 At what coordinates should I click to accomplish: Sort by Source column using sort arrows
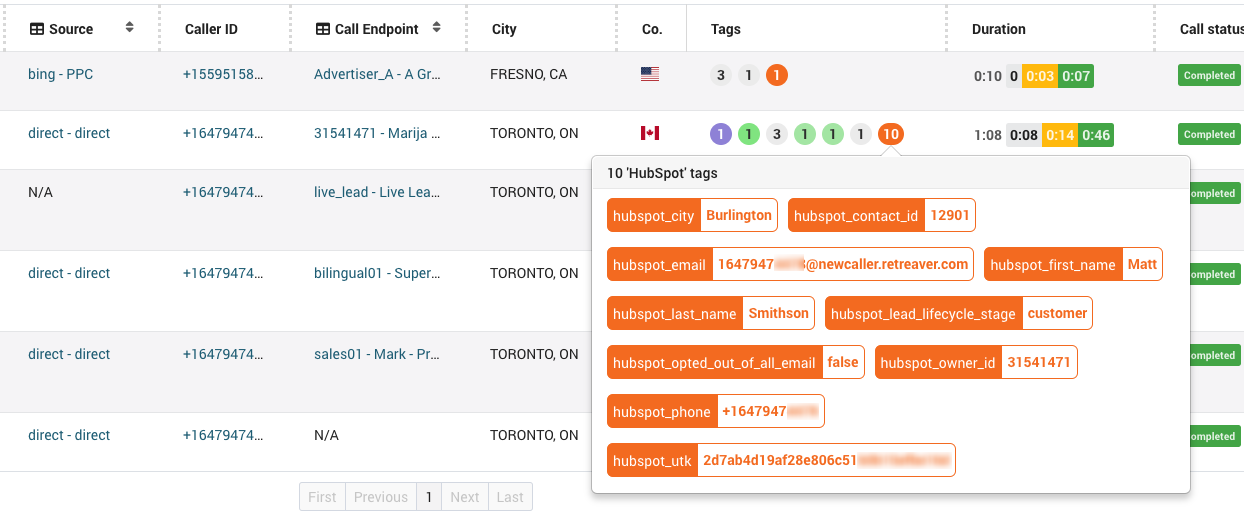point(129,28)
